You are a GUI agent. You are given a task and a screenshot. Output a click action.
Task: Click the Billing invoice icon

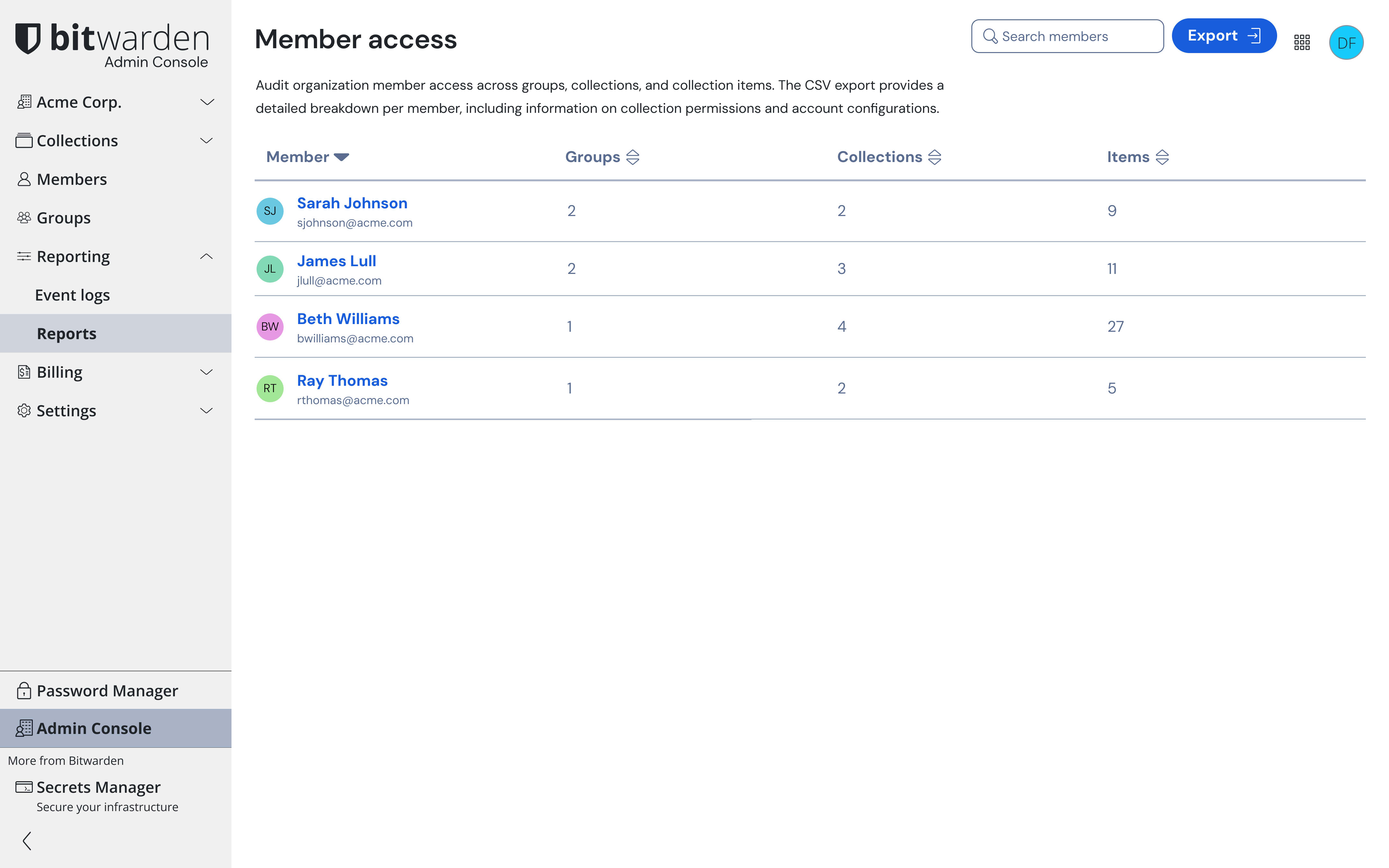pos(23,372)
